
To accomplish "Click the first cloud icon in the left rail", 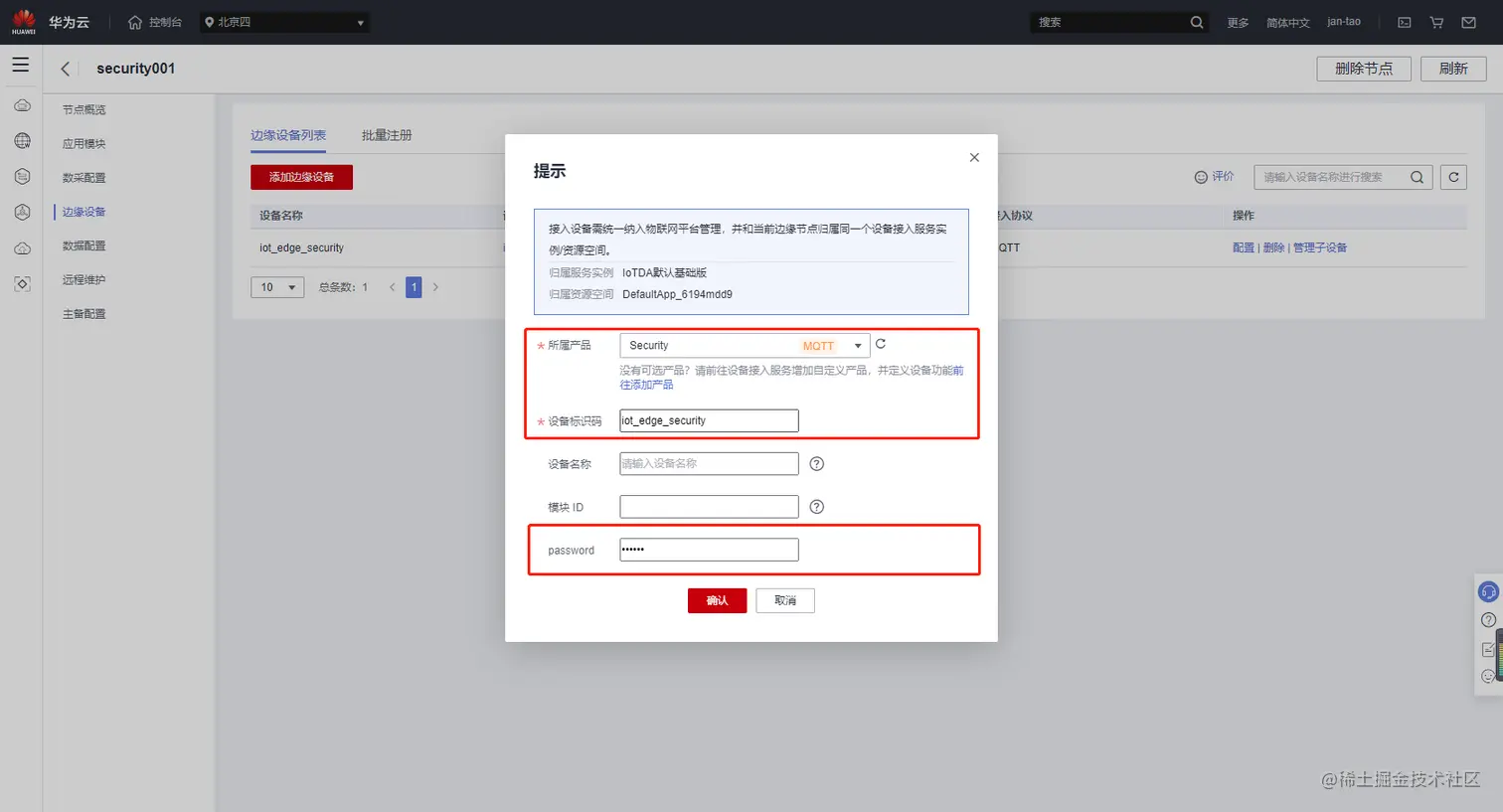I will pos(22,105).
